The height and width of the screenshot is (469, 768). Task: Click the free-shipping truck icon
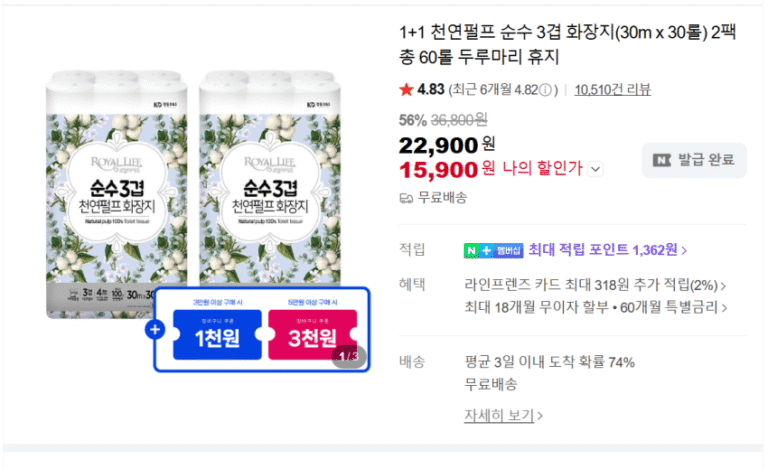coord(406,198)
